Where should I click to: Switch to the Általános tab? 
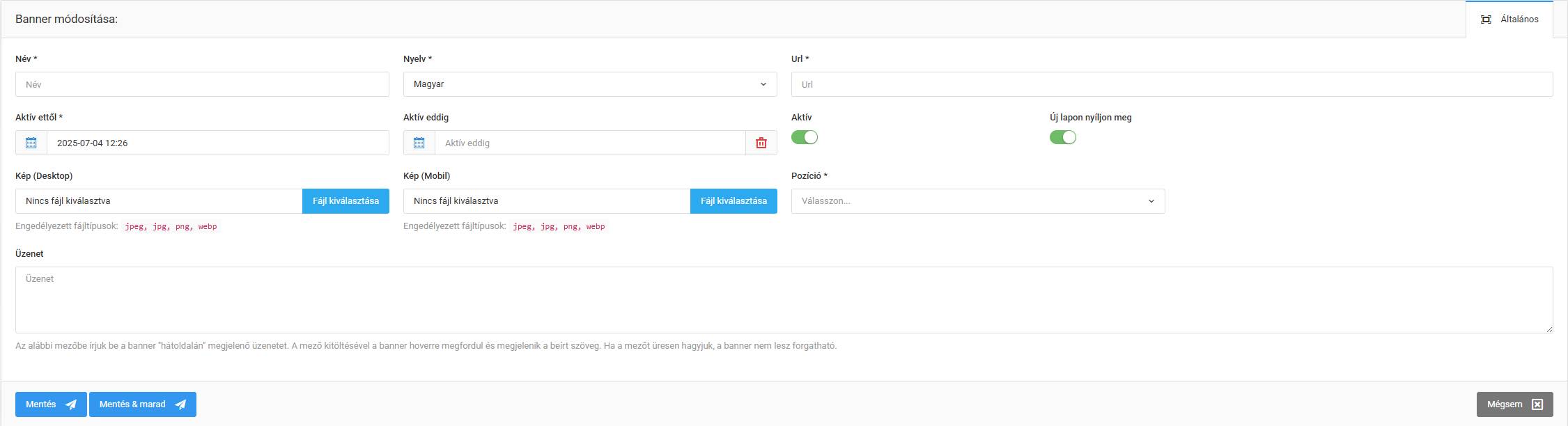click(x=1509, y=19)
